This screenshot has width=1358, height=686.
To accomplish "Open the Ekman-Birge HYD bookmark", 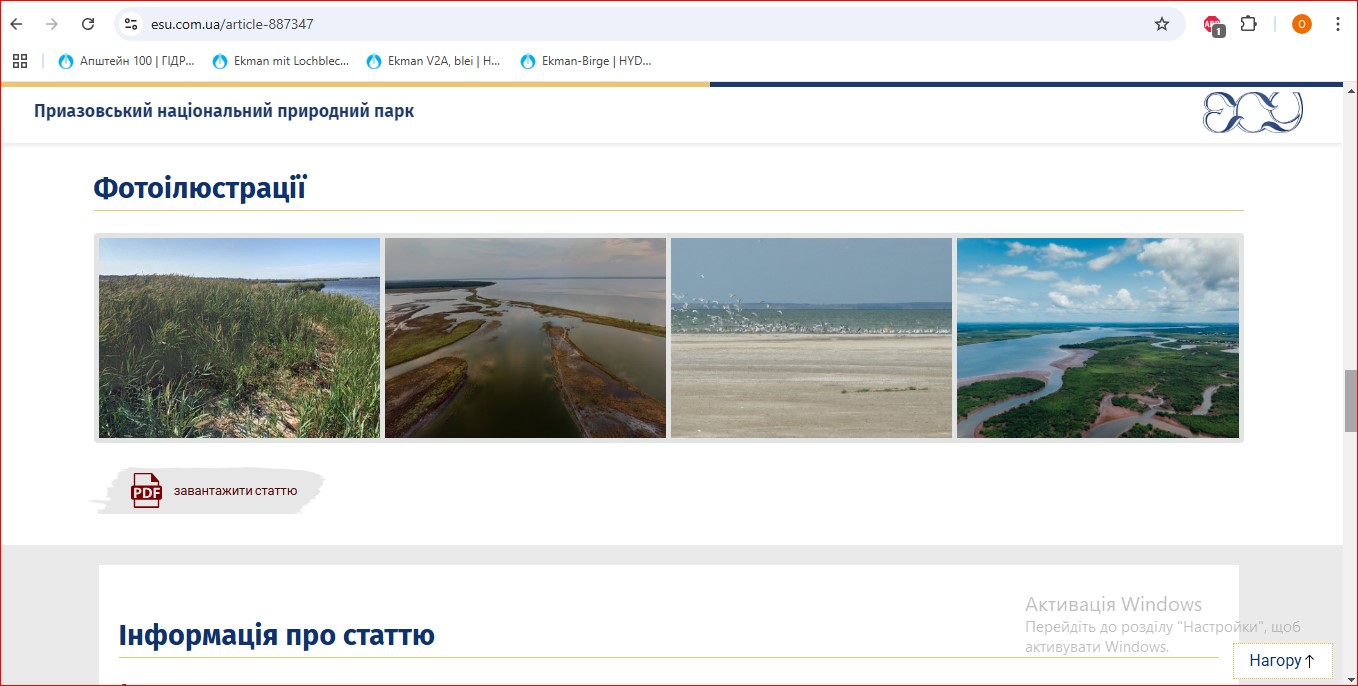I will coord(586,61).
